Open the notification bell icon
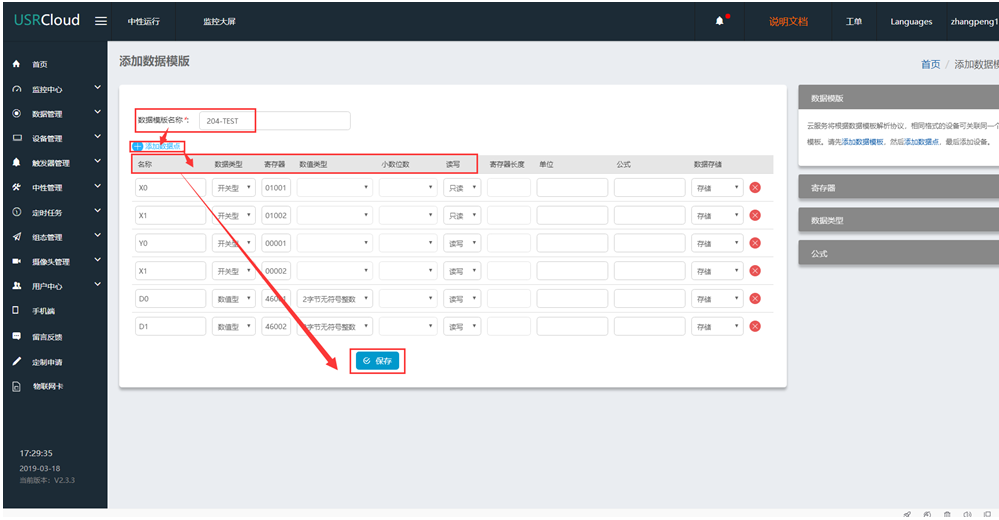This screenshot has width=999, height=520. point(719,21)
